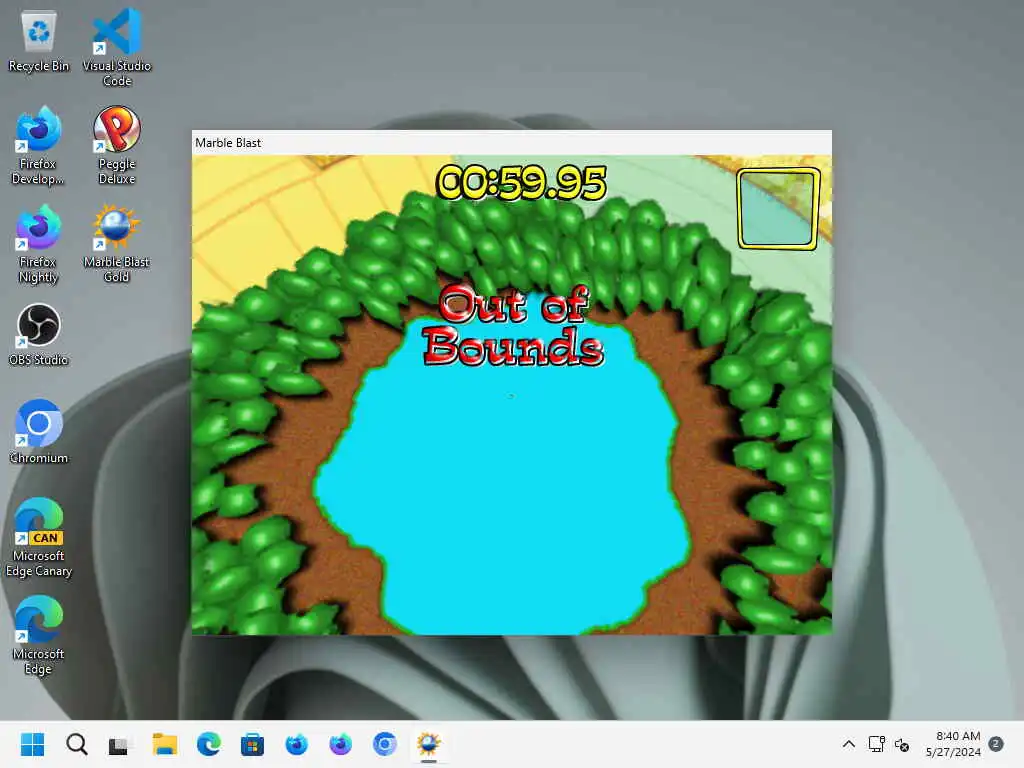Open the network status tray icon
Viewport: 1024px width, 768px height.
876,744
